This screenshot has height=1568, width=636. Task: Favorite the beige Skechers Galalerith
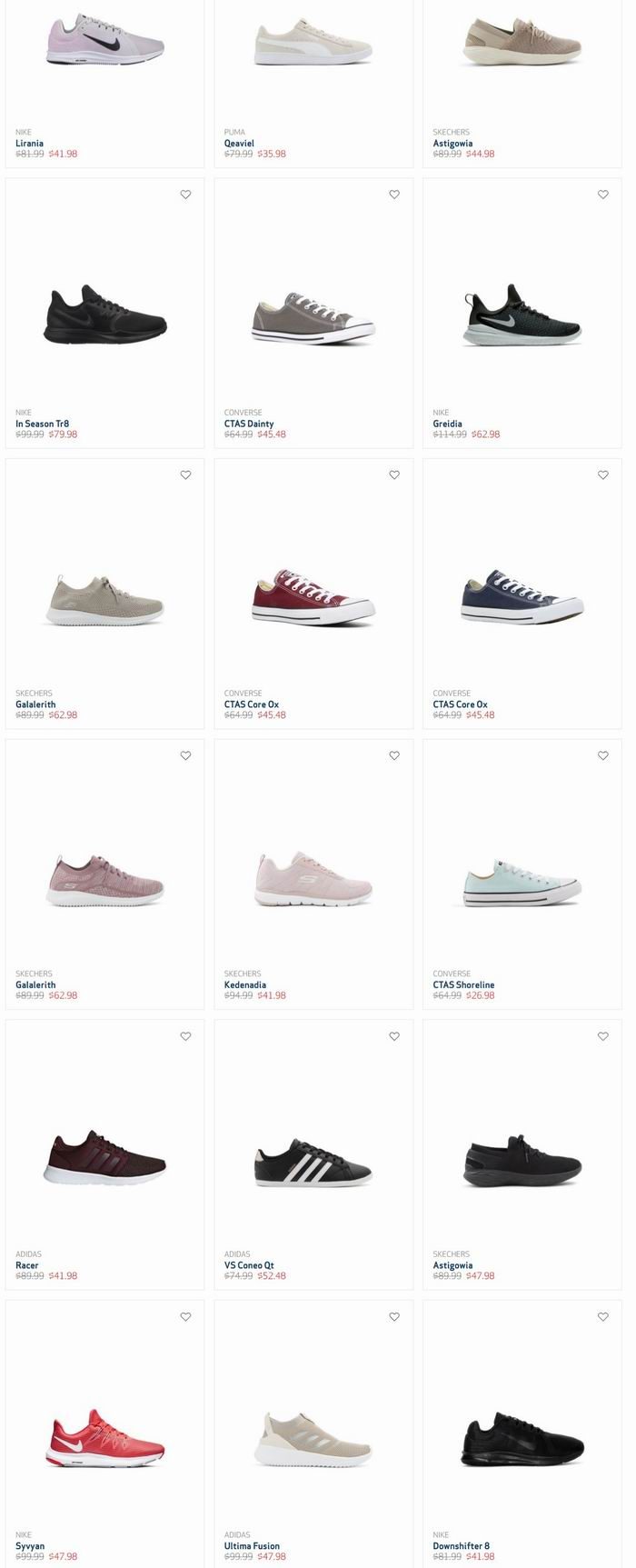185,475
